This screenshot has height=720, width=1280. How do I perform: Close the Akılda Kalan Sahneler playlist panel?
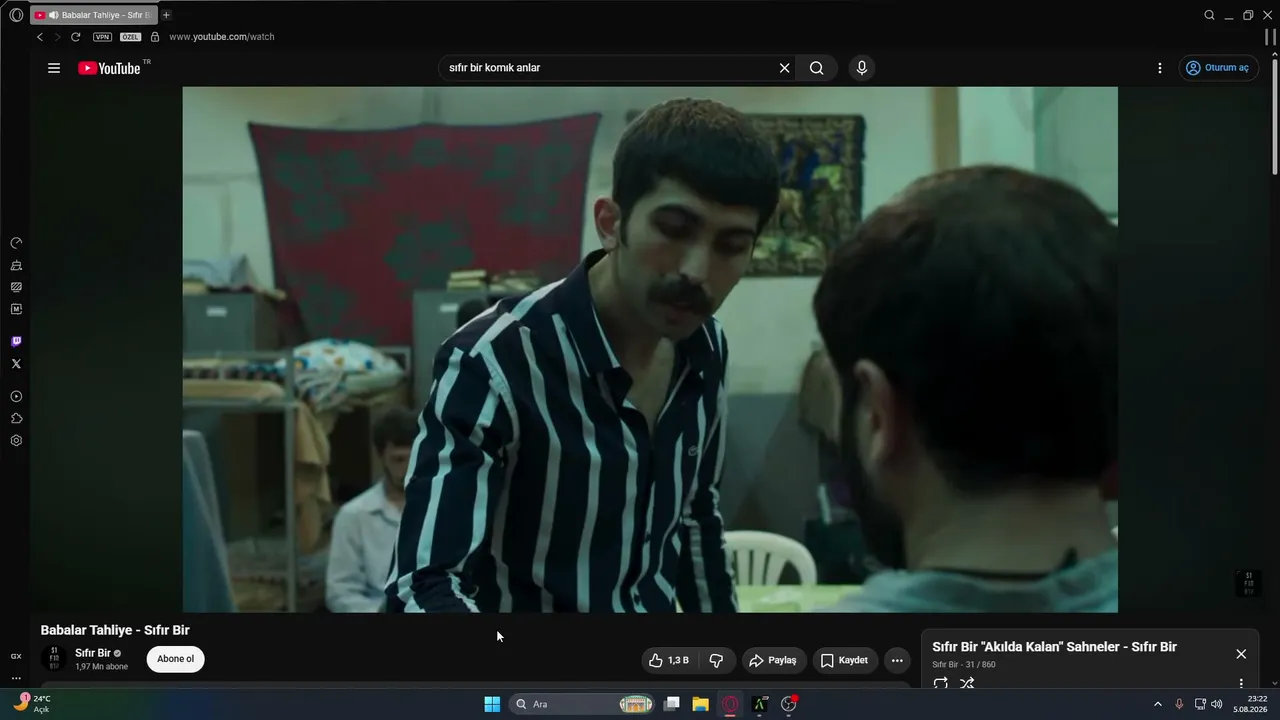(1241, 654)
